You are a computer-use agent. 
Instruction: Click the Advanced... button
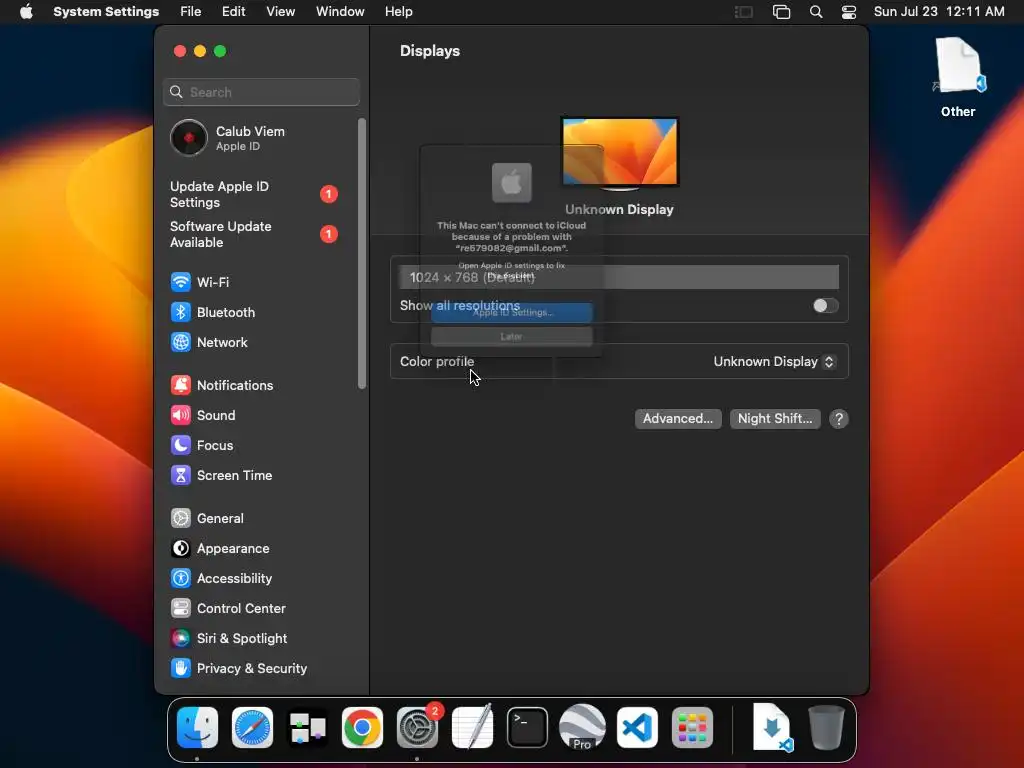[x=678, y=419]
